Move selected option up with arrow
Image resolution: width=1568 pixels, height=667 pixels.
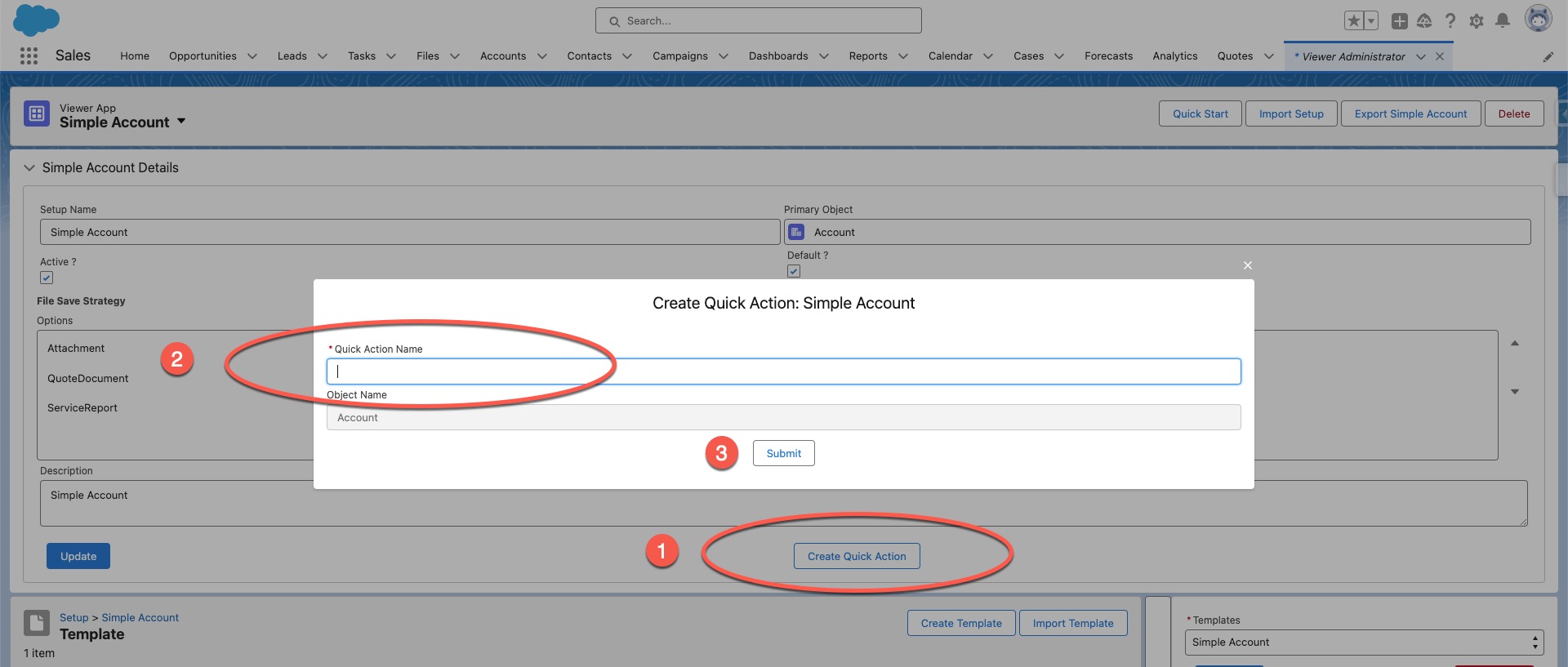pyautogui.click(x=1515, y=344)
